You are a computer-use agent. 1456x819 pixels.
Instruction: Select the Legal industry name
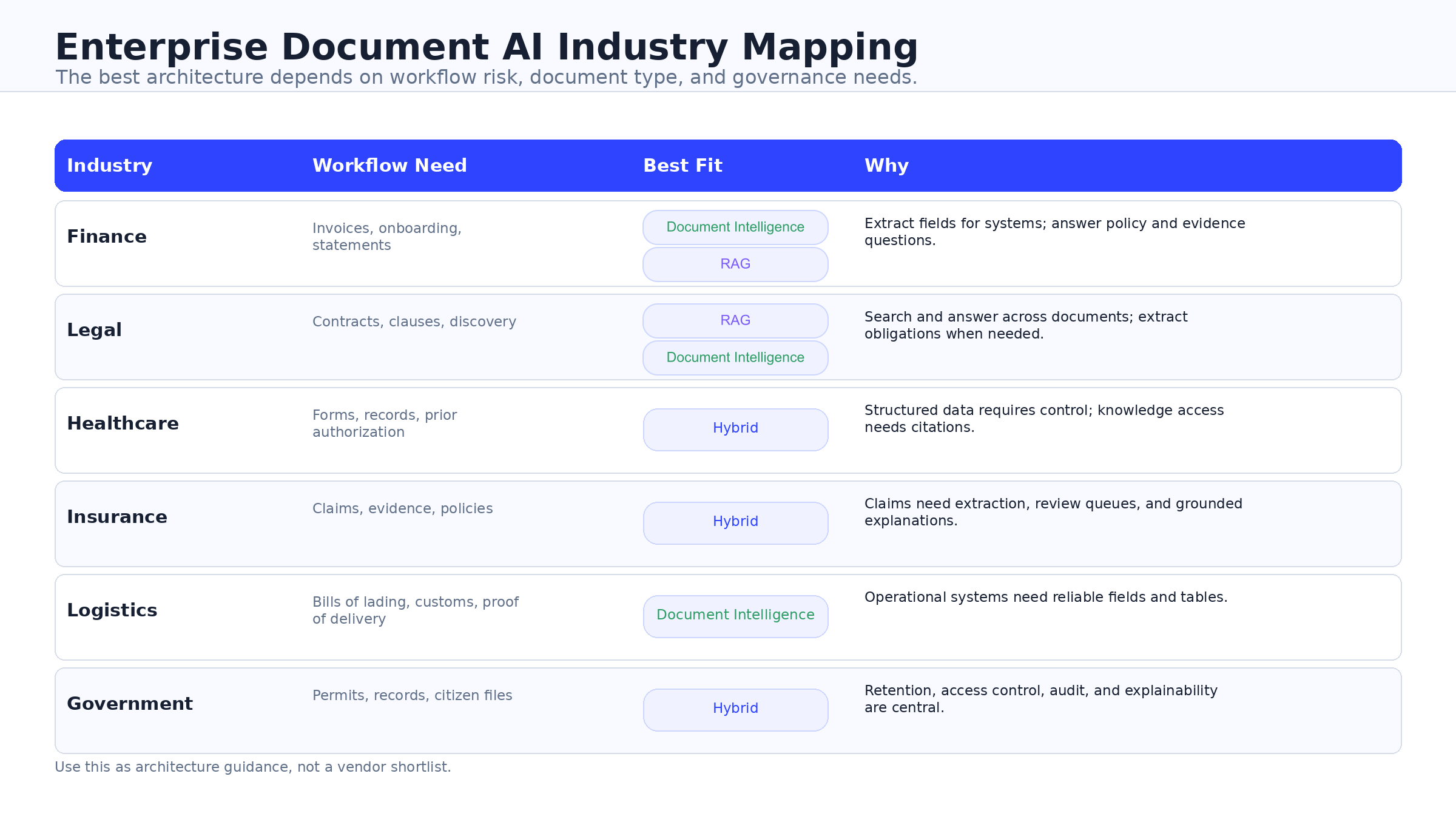coord(94,330)
